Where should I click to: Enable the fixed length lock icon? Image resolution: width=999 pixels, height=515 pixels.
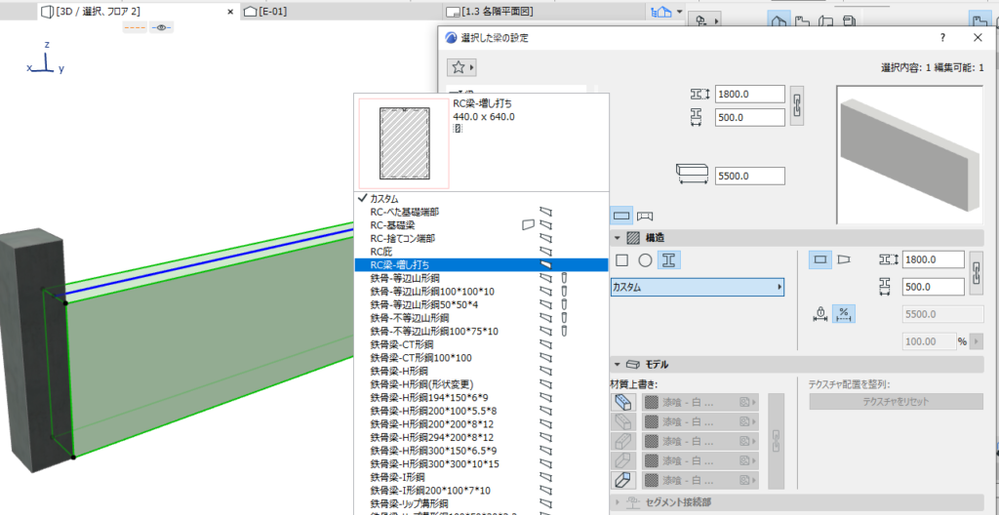pos(821,313)
